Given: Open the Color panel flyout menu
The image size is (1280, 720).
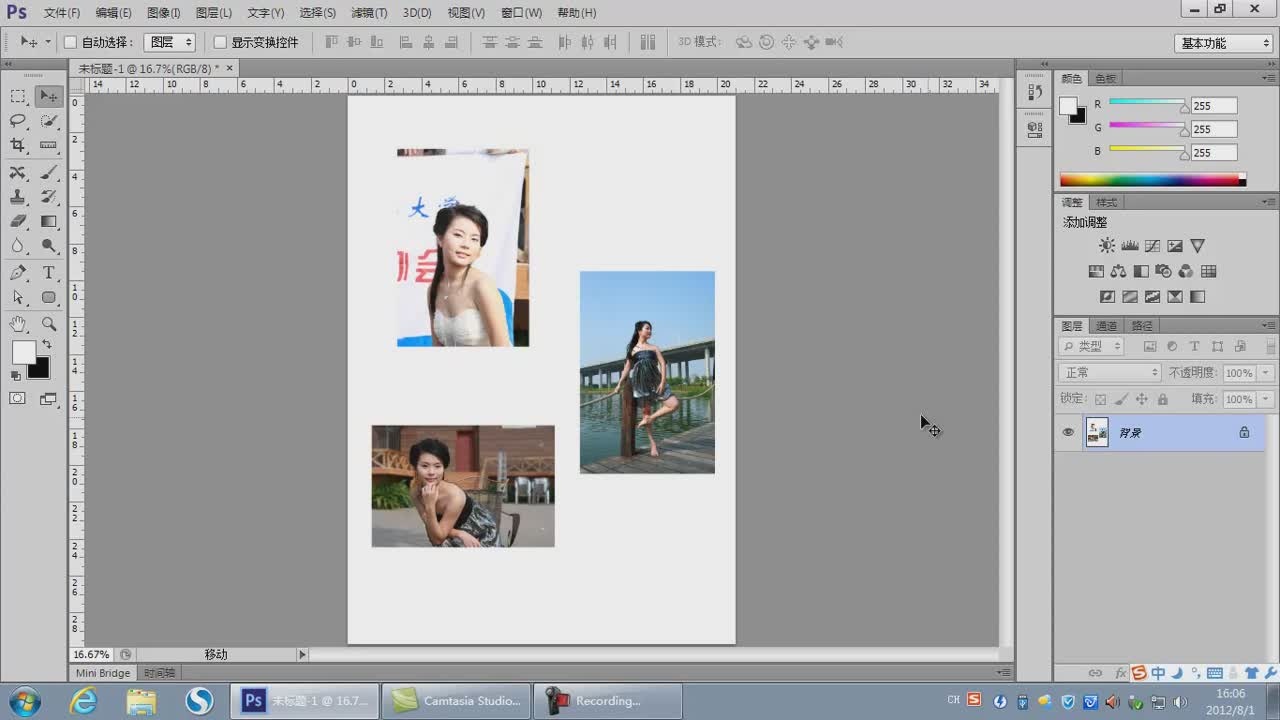Looking at the screenshot, I should tap(1268, 78).
